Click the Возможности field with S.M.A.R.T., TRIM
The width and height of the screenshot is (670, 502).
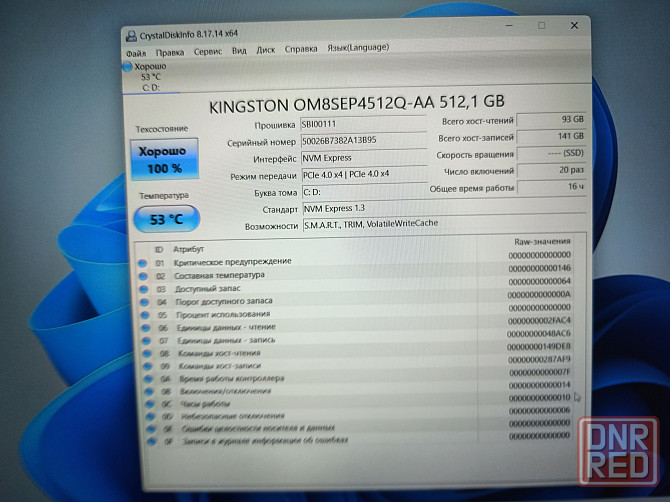444,223
